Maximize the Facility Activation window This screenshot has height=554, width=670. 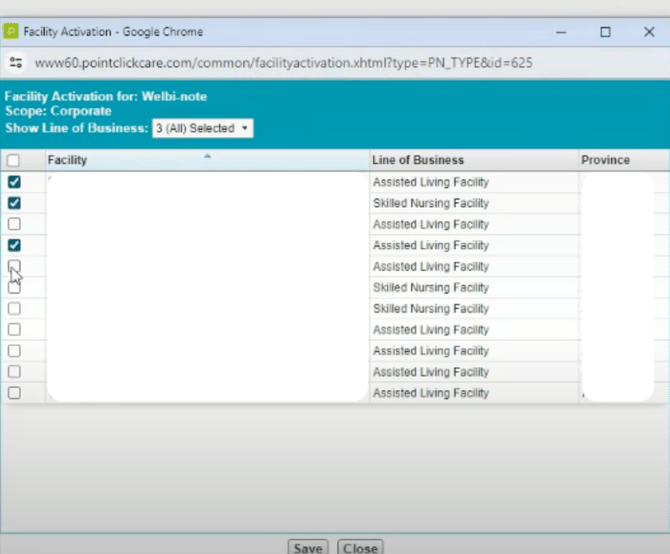605,32
